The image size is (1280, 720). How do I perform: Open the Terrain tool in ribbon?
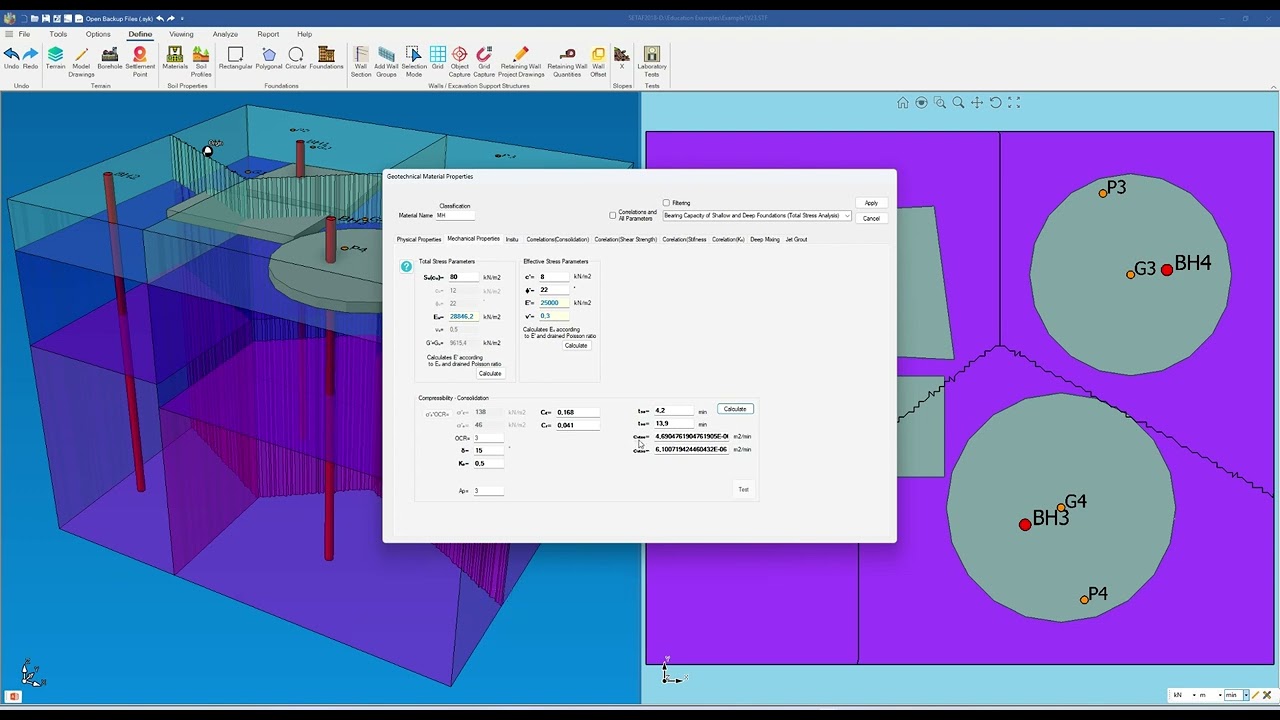[x=55, y=59]
